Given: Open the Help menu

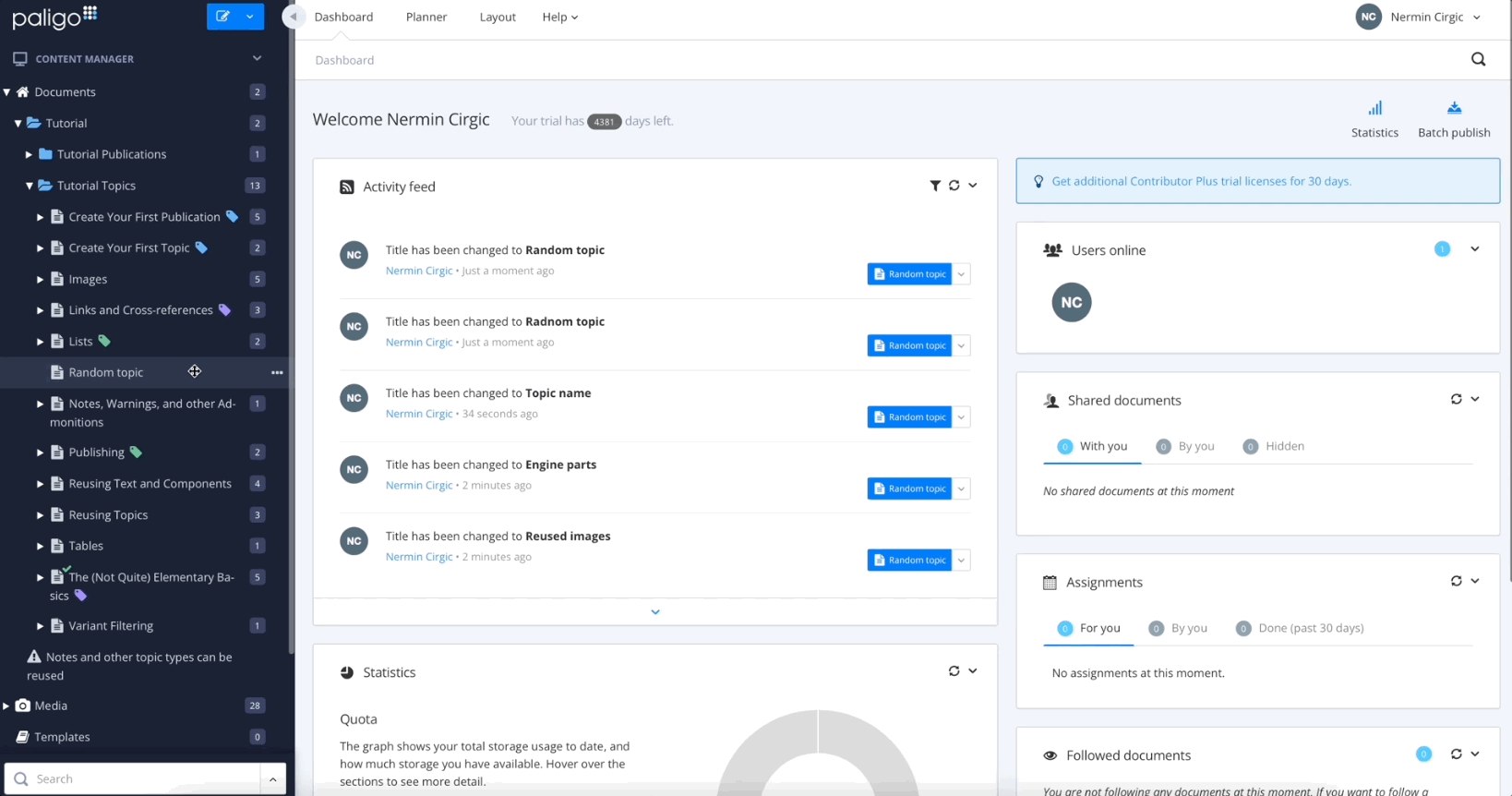Looking at the screenshot, I should pyautogui.click(x=559, y=17).
